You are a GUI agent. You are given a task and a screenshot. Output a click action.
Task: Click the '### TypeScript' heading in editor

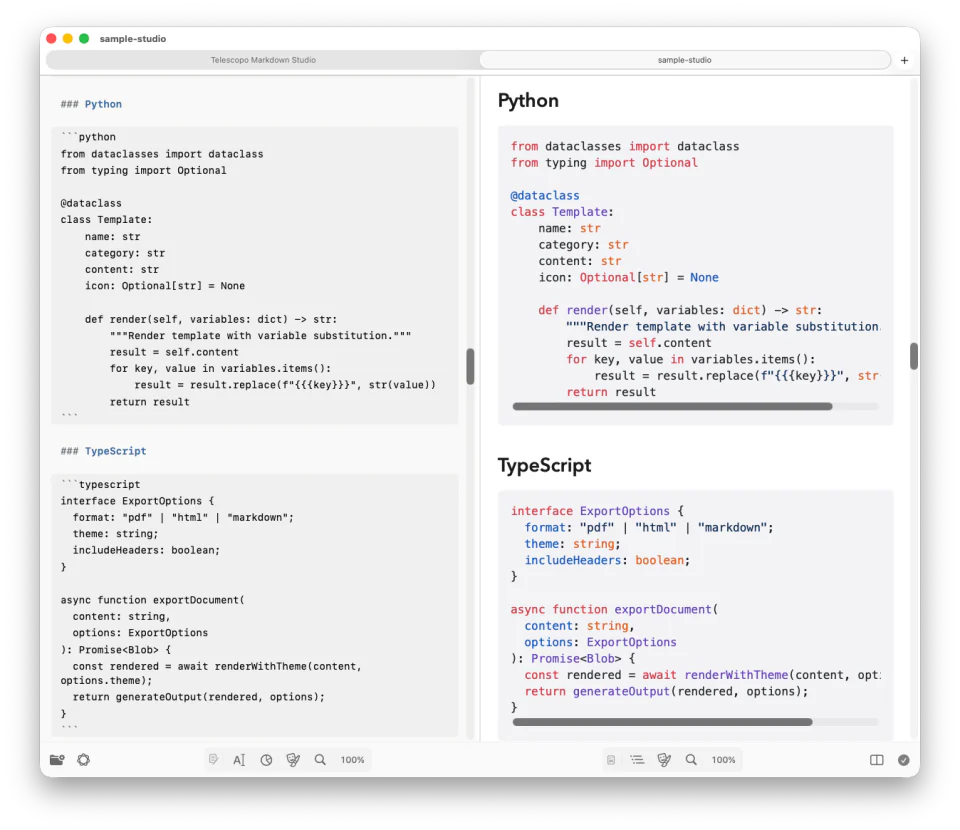tap(103, 451)
